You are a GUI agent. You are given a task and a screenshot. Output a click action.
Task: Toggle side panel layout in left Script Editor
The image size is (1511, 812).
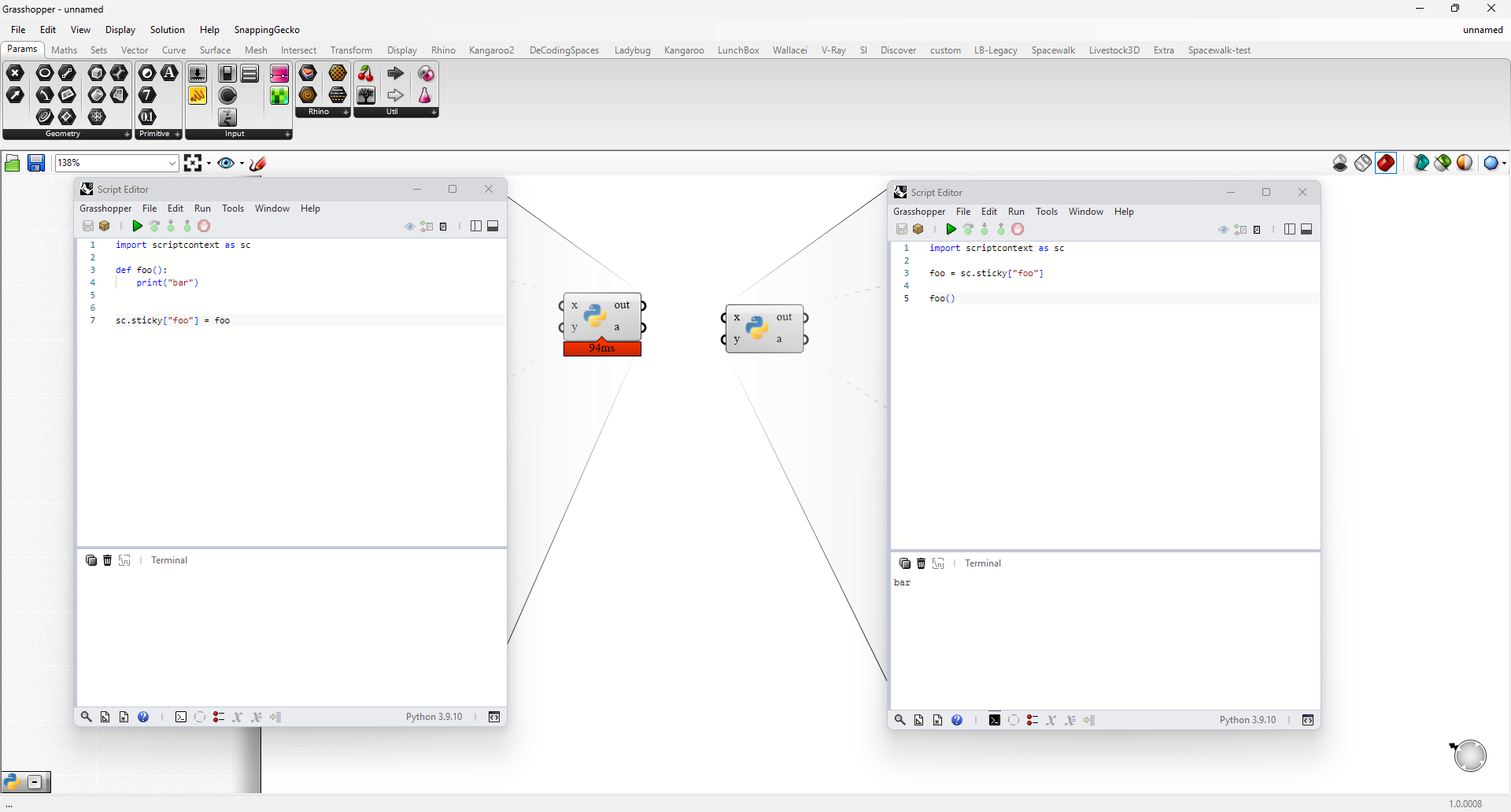476,226
